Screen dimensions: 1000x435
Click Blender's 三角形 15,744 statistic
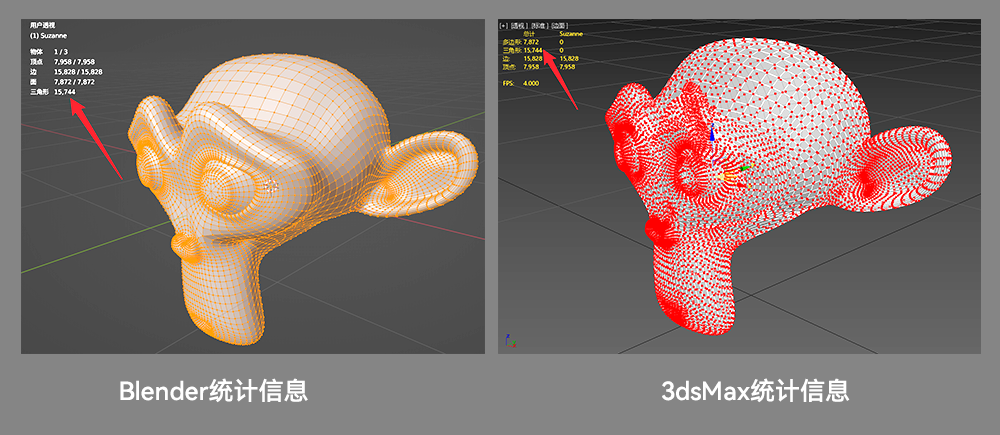tap(53, 92)
